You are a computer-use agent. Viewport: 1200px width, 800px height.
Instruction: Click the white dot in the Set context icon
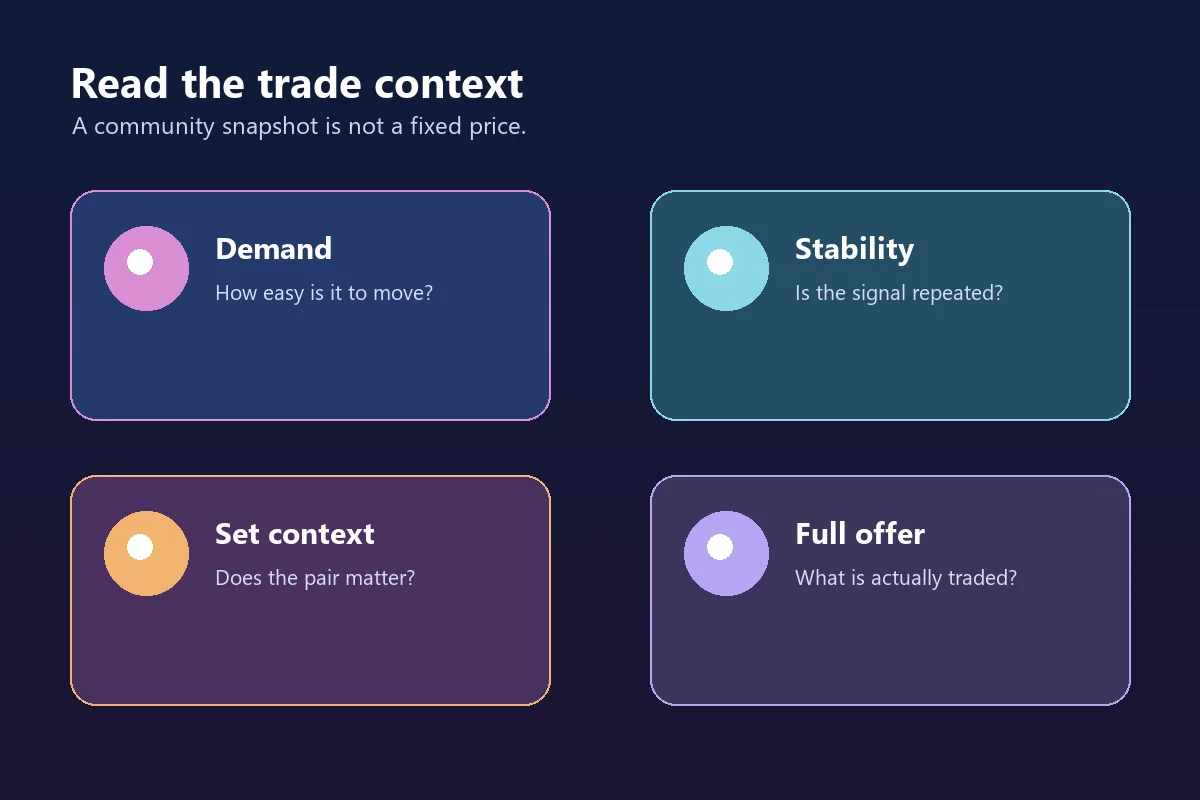[x=140, y=547]
